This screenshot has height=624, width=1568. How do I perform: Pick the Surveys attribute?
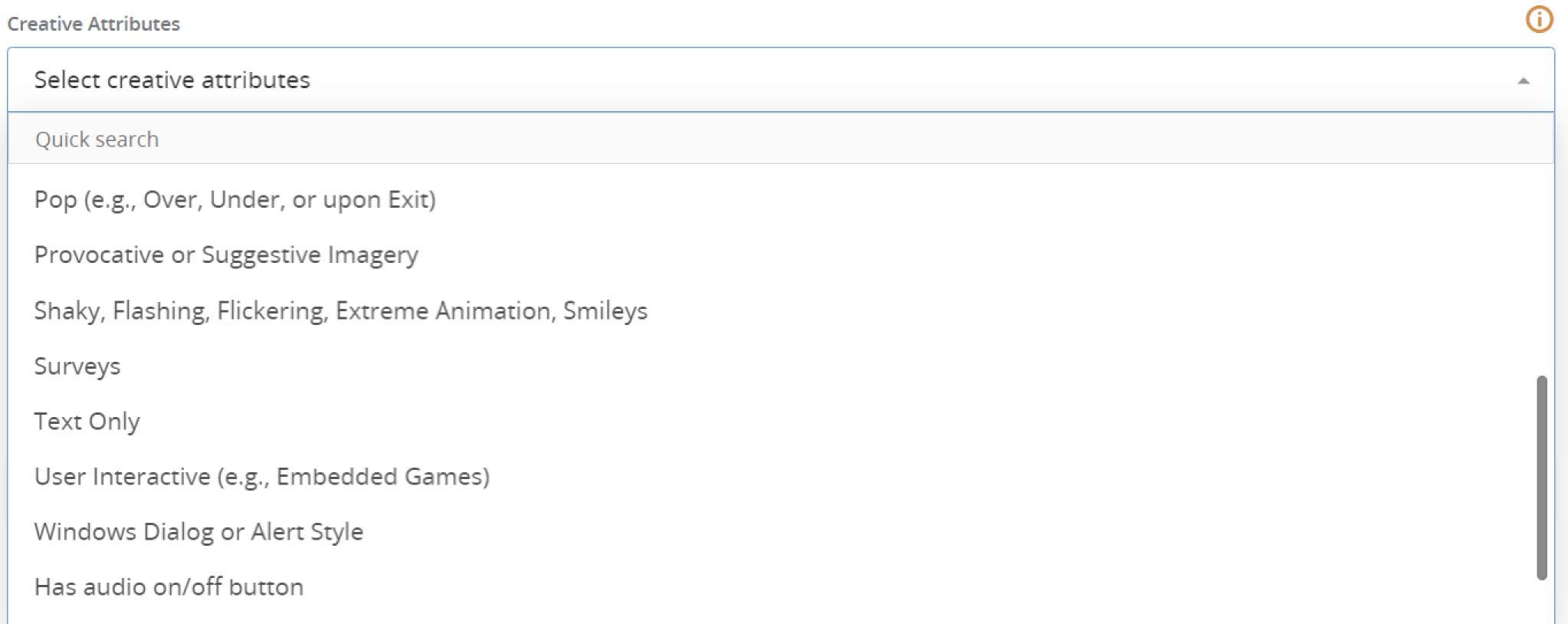point(77,366)
